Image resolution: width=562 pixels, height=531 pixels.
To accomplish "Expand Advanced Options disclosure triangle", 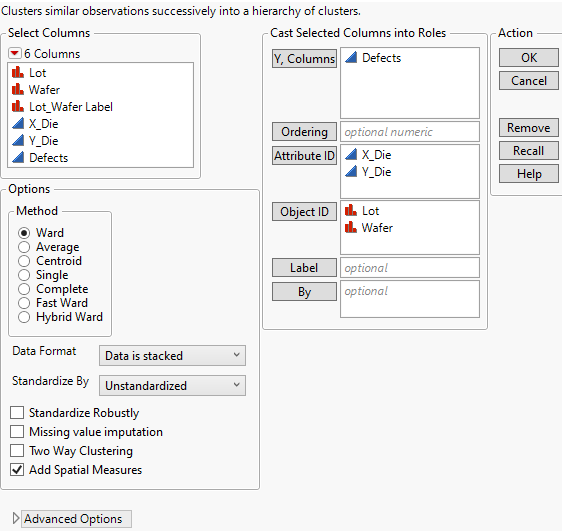I will [x=15, y=518].
